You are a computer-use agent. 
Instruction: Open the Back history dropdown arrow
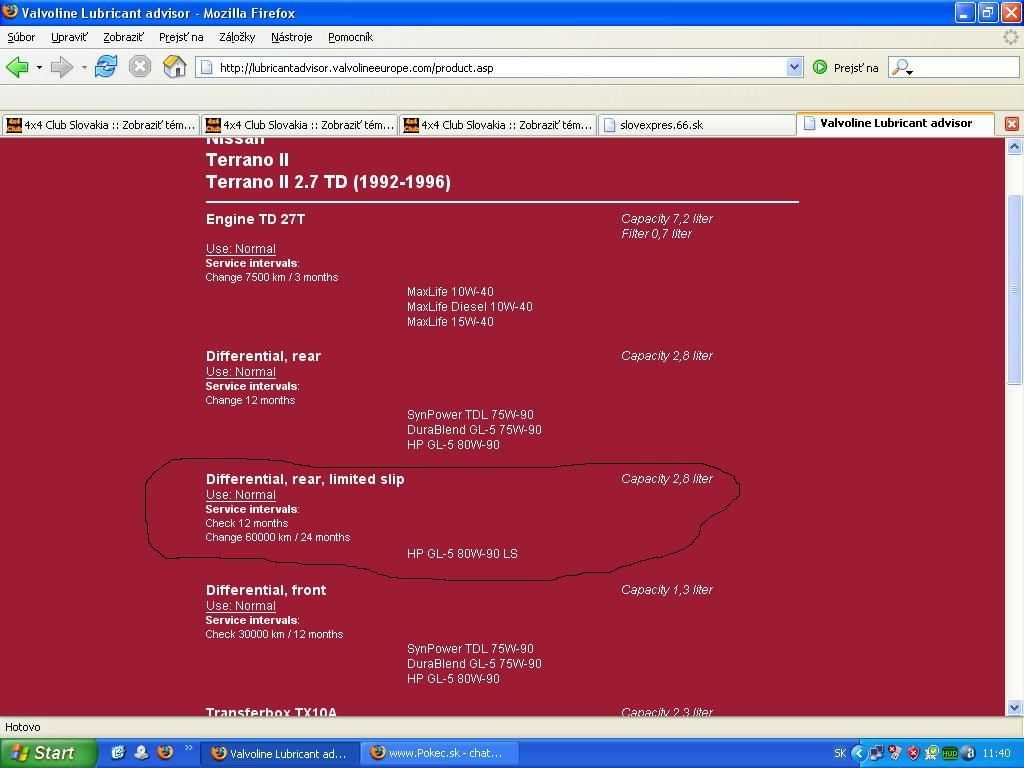point(39,67)
